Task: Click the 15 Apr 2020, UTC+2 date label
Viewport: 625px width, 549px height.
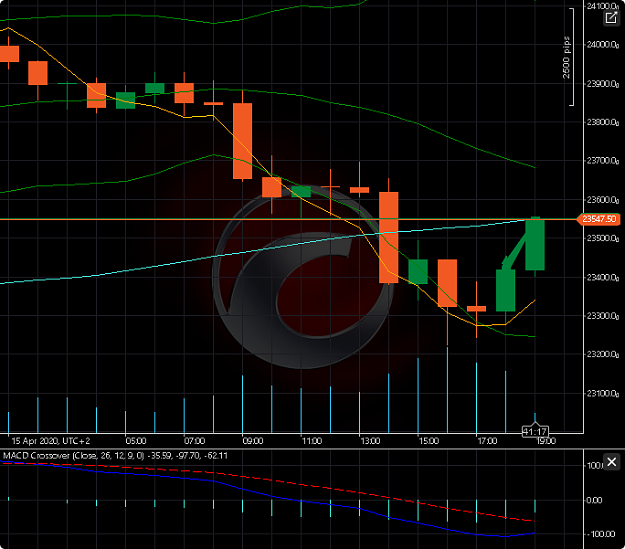Action: tap(51, 441)
